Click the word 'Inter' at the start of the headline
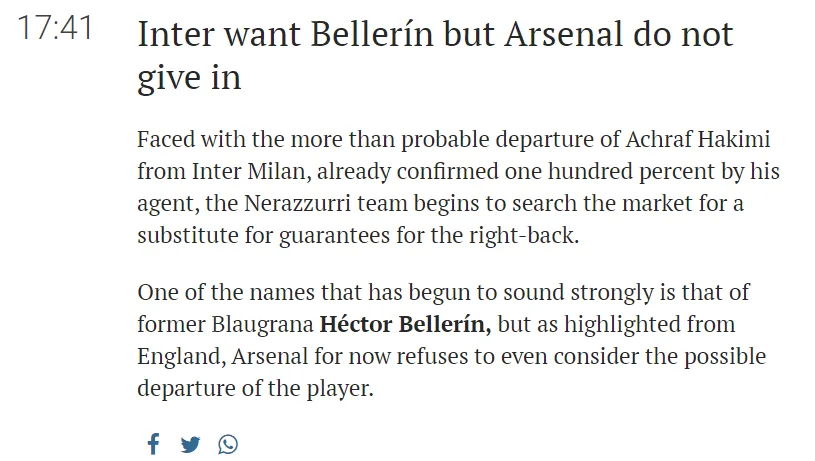The width and height of the screenshot is (815, 461). pos(170,36)
